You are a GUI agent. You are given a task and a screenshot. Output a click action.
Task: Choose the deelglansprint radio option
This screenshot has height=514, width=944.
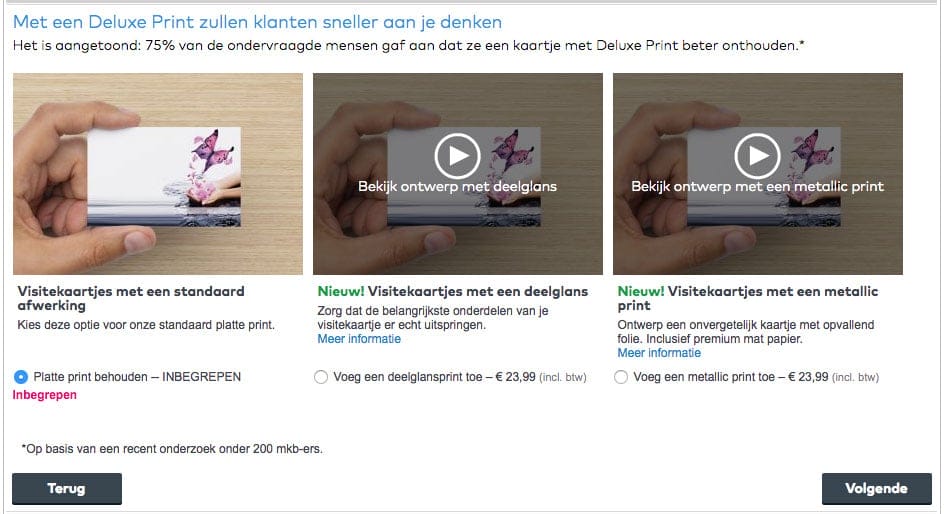coord(321,377)
